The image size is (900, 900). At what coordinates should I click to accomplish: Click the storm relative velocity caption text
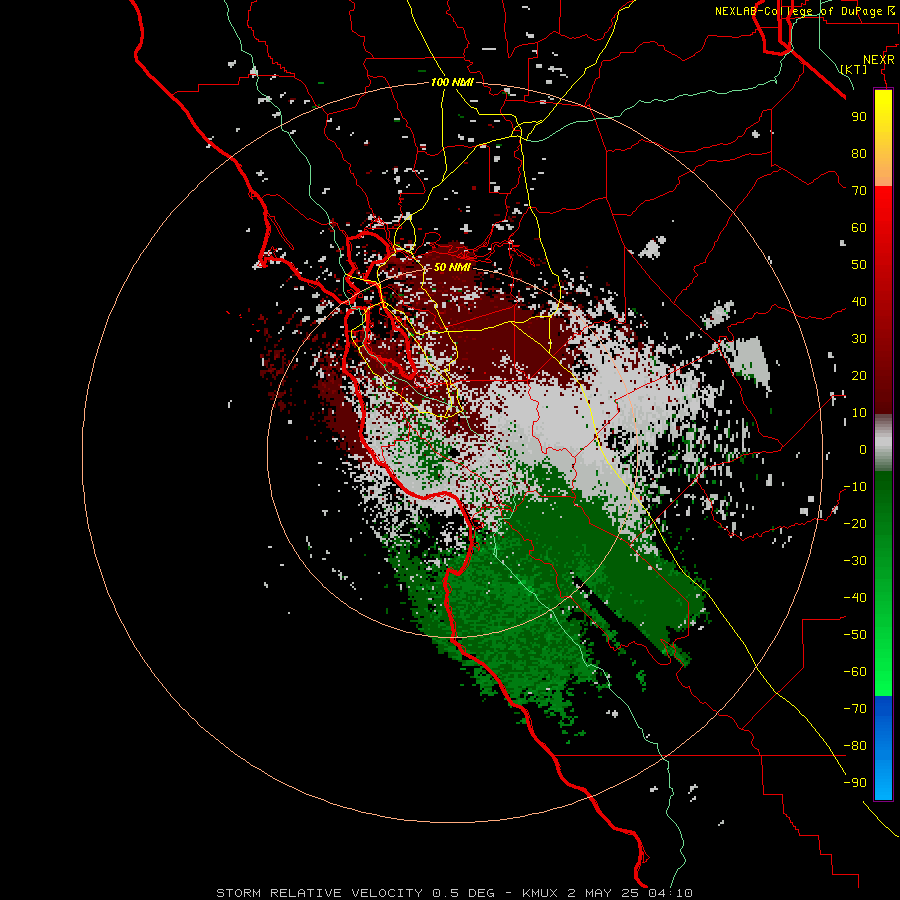click(x=454, y=893)
